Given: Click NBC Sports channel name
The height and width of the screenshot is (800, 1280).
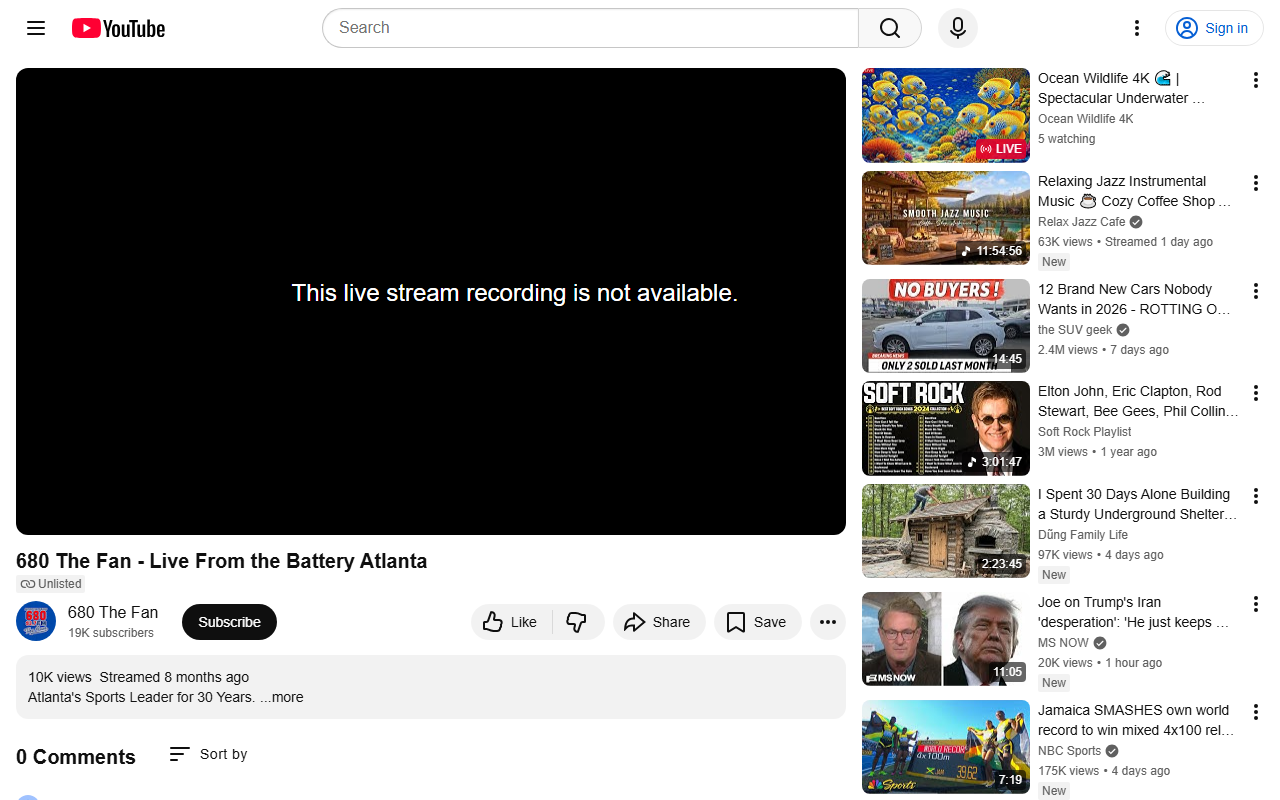Looking at the screenshot, I should pyautogui.click(x=1069, y=751).
